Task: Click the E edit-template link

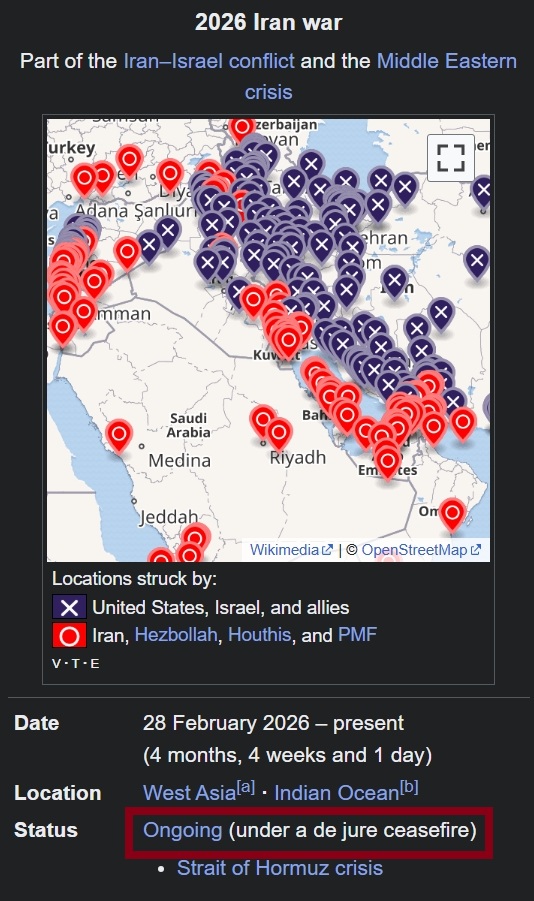Action: (94, 664)
